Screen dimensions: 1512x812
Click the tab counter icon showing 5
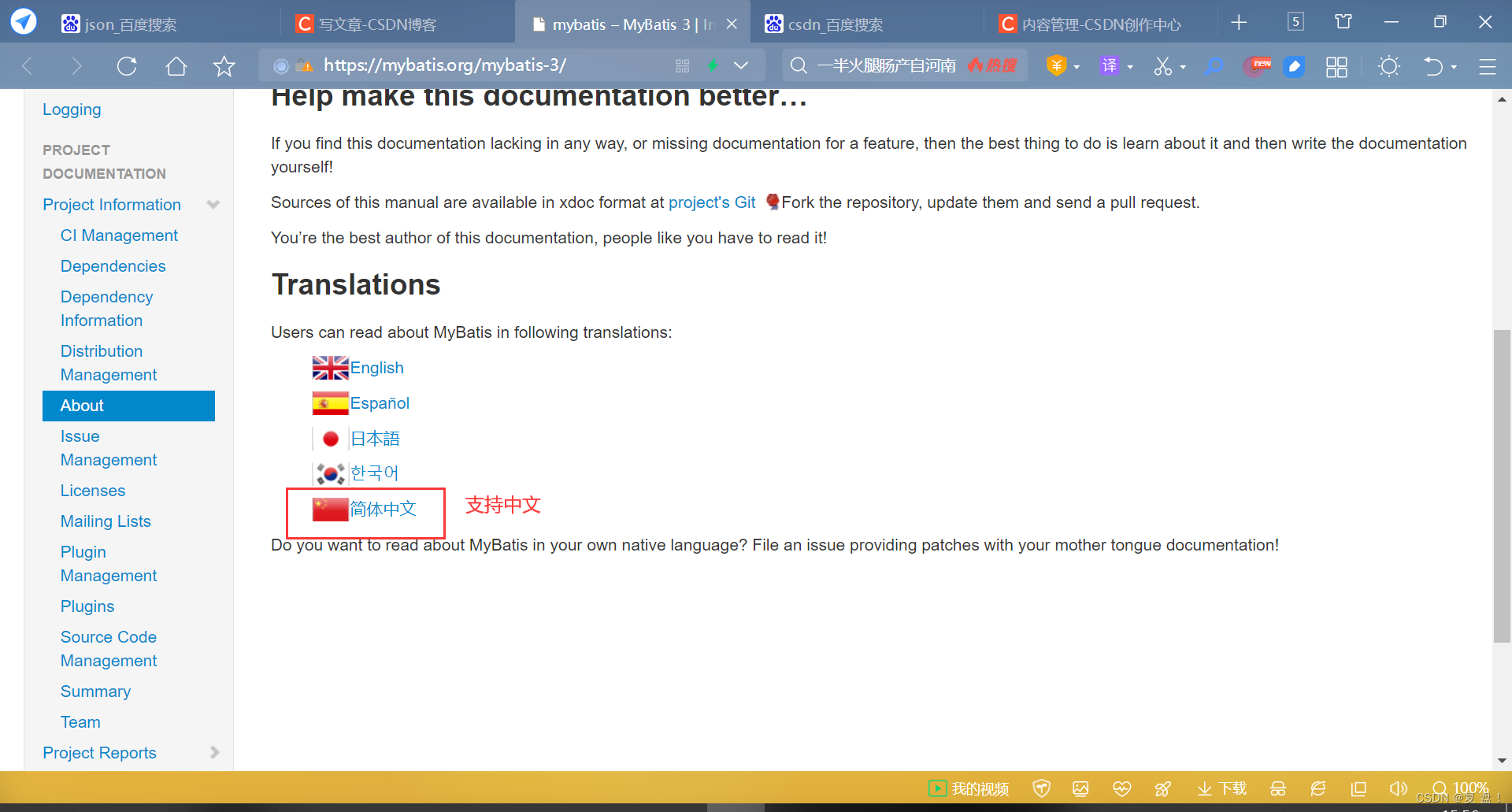tap(1295, 21)
